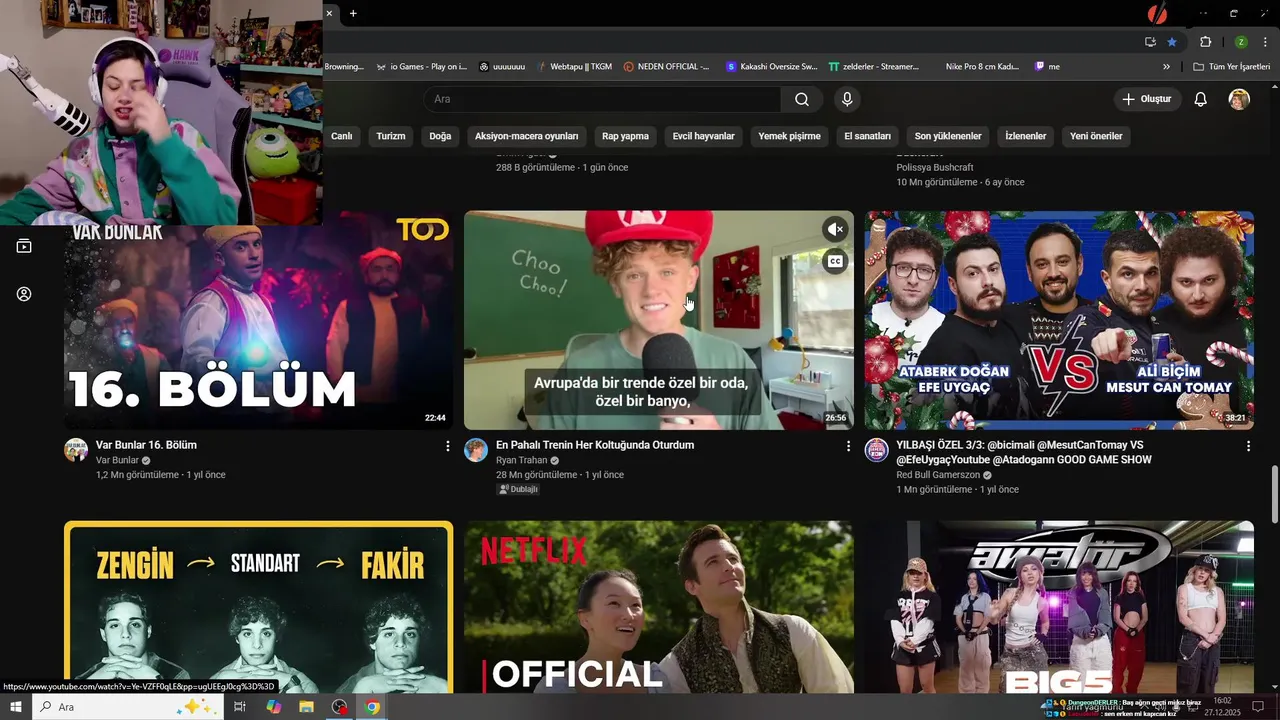Start voice search with the microphone icon

pyautogui.click(x=847, y=99)
